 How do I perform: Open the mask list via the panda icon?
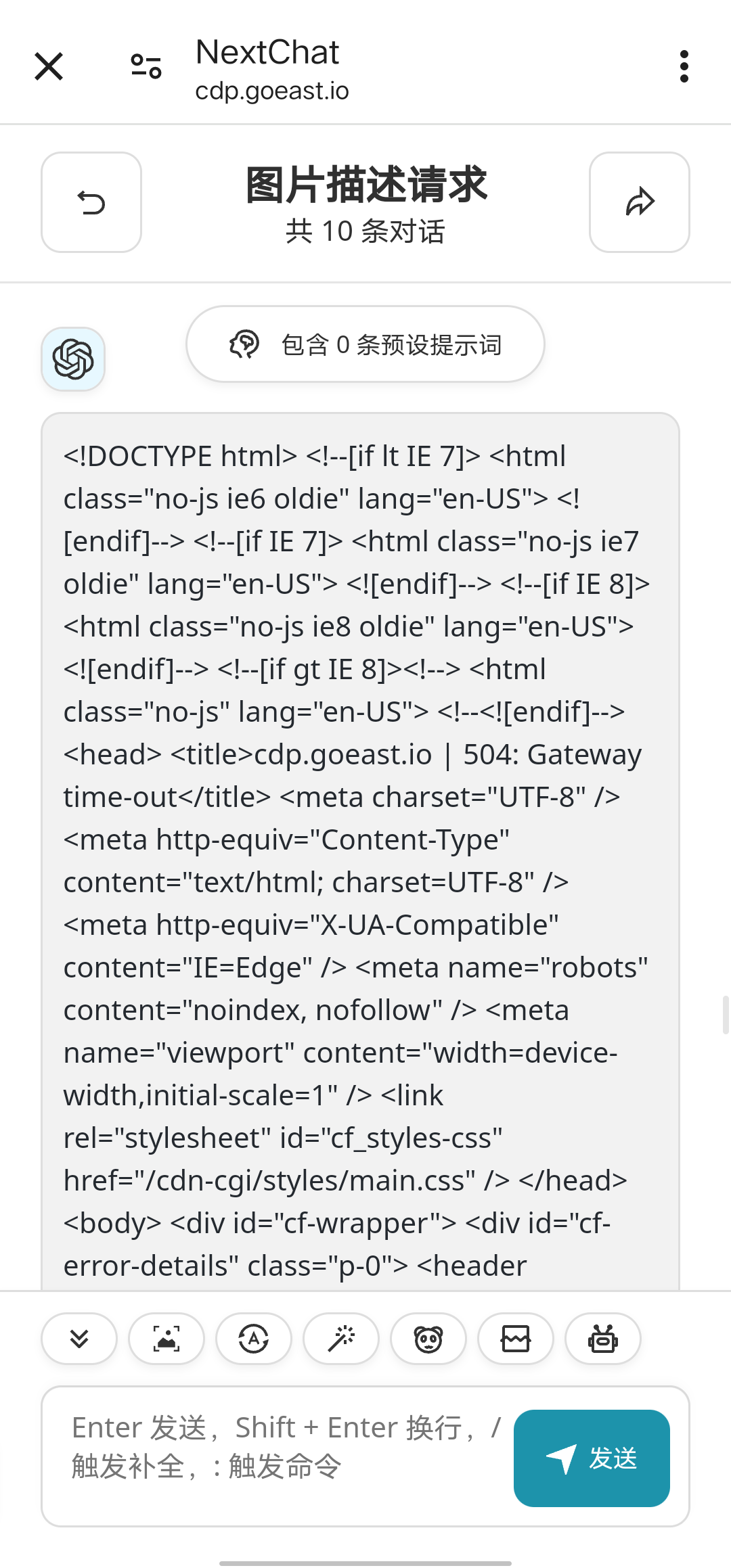pyautogui.click(x=428, y=1339)
